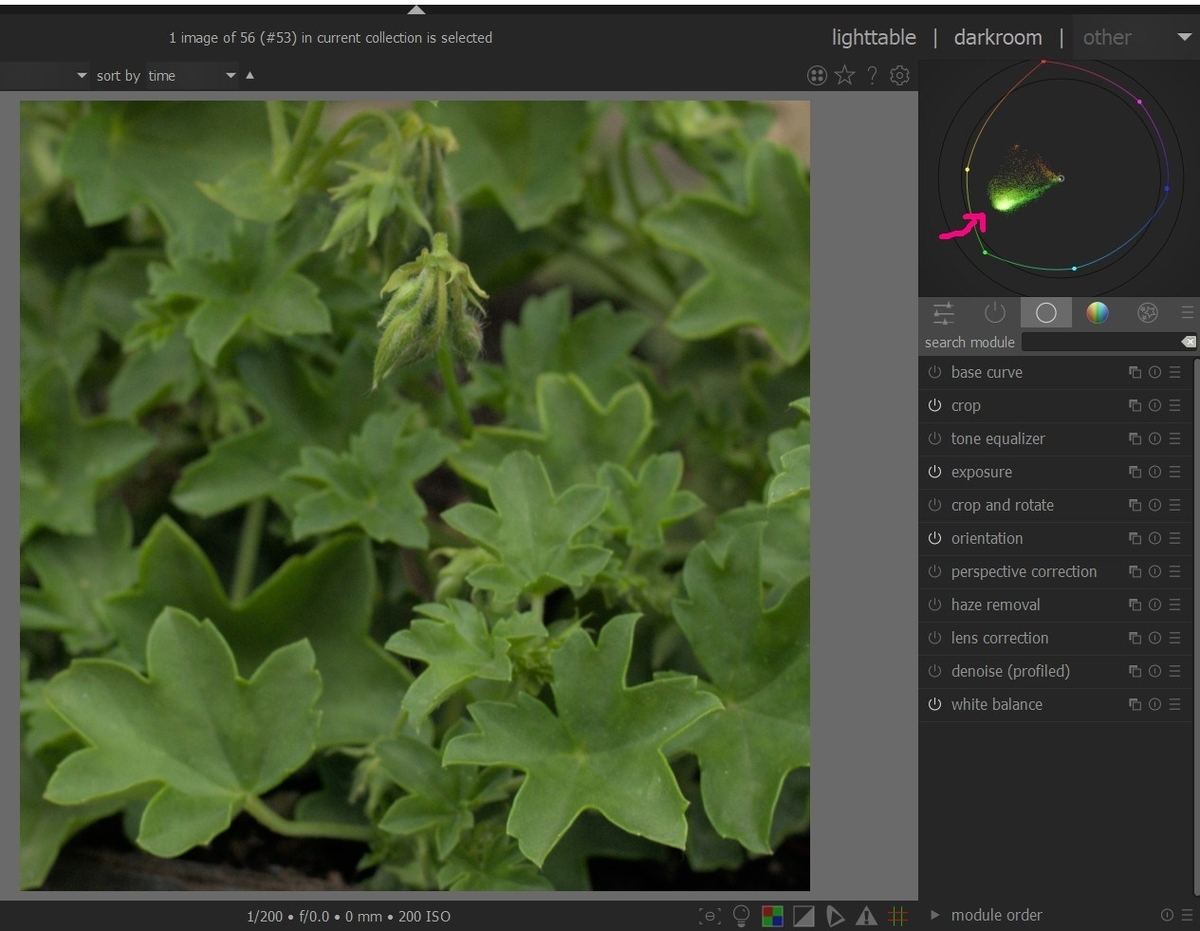Switch to darkroom view
1200x931 pixels.
click(998, 37)
